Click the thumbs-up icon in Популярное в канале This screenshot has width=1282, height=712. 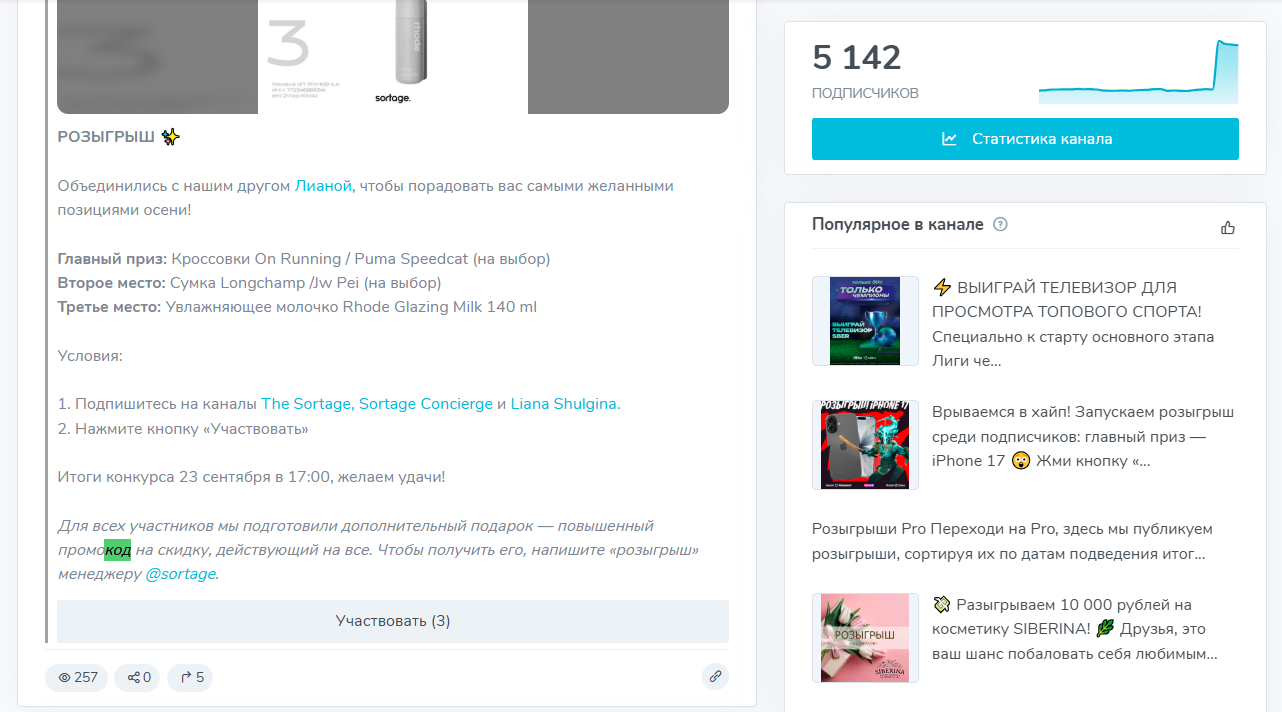1227,227
